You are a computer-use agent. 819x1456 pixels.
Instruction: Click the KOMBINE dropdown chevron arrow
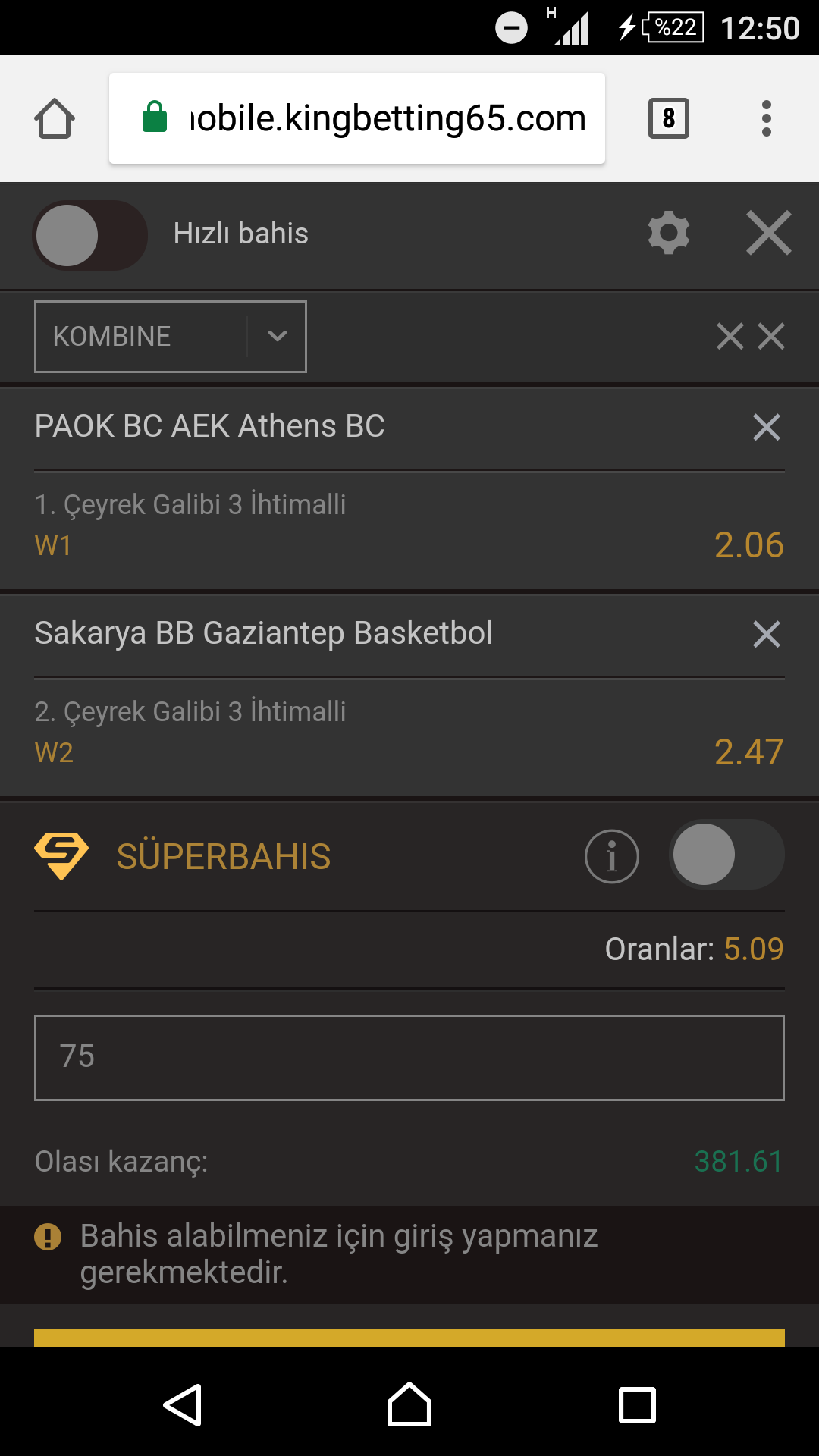tap(278, 336)
